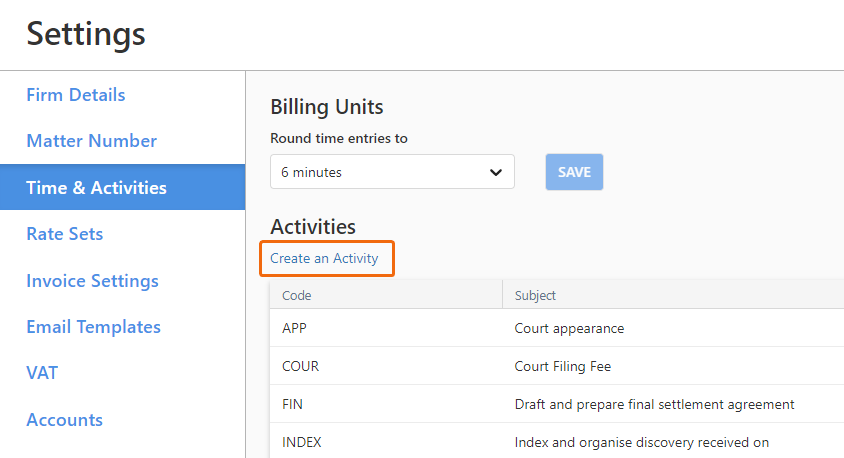This screenshot has width=844, height=458.
Task: Open the Court Filing Fee activity
Action: (562, 366)
